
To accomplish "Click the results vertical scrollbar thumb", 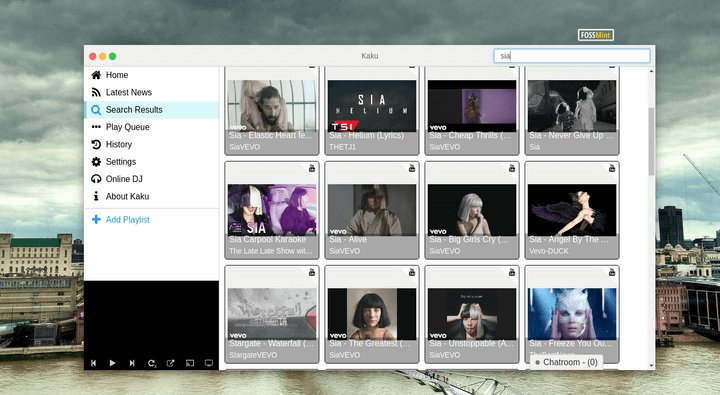I will (651, 141).
